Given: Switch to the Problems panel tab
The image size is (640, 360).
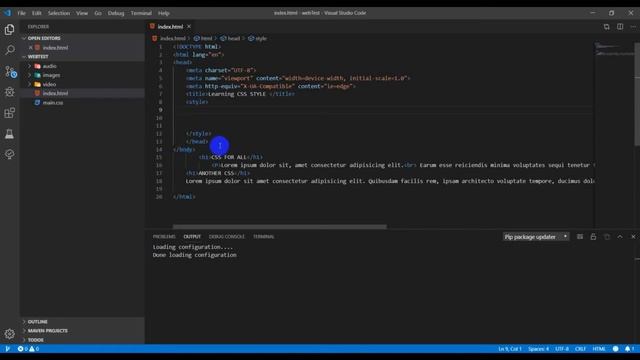Looking at the screenshot, I should pyautogui.click(x=164, y=237).
